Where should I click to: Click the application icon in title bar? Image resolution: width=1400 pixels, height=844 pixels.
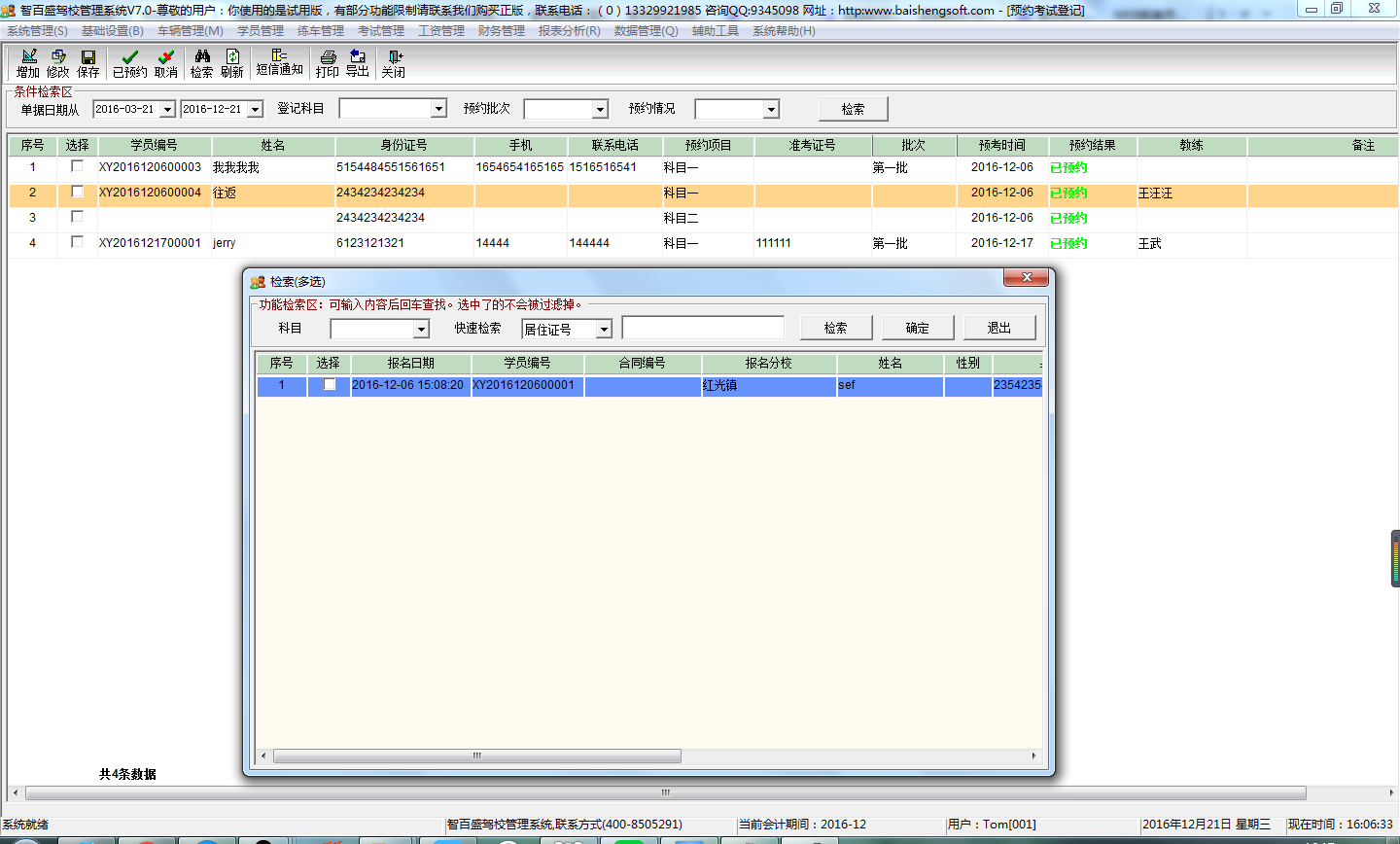coord(9,10)
